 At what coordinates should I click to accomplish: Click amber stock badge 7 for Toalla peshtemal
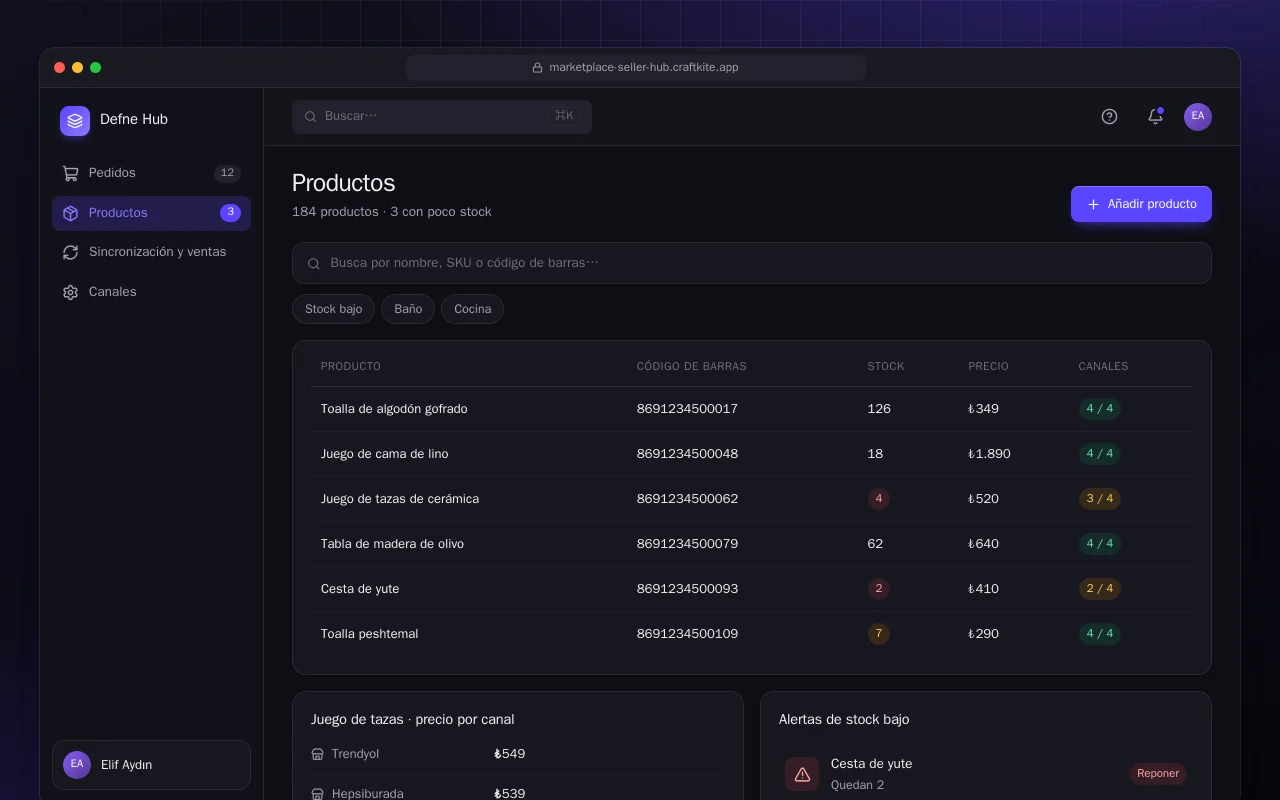point(879,634)
